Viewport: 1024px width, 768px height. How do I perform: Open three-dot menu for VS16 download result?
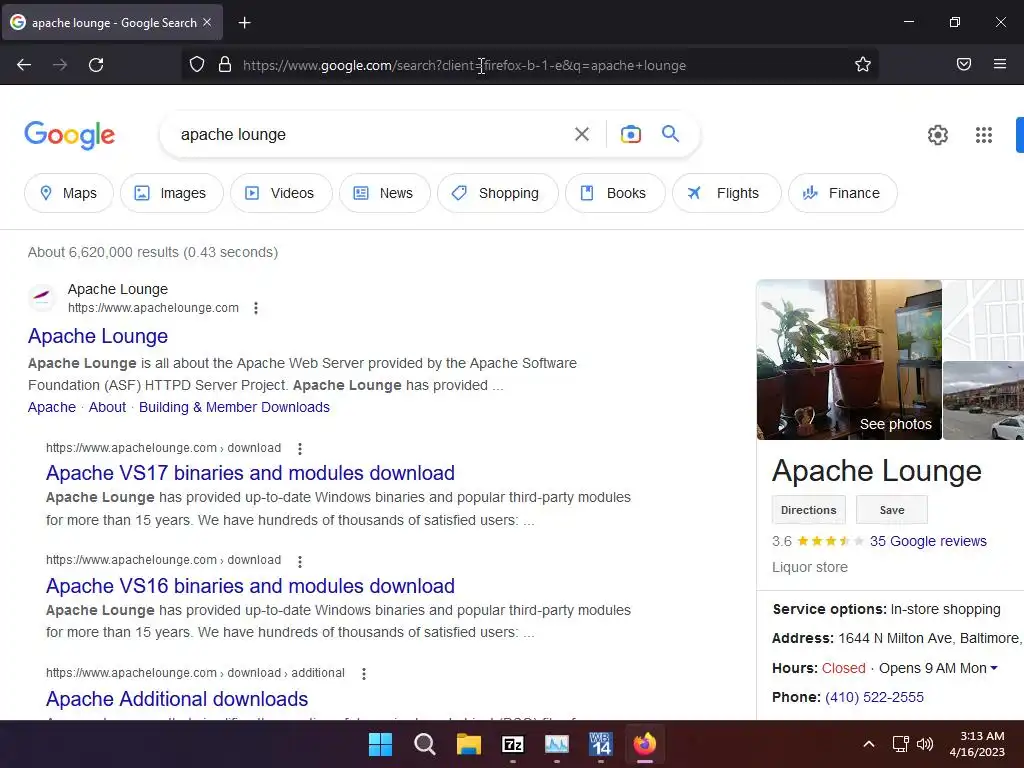tap(300, 561)
